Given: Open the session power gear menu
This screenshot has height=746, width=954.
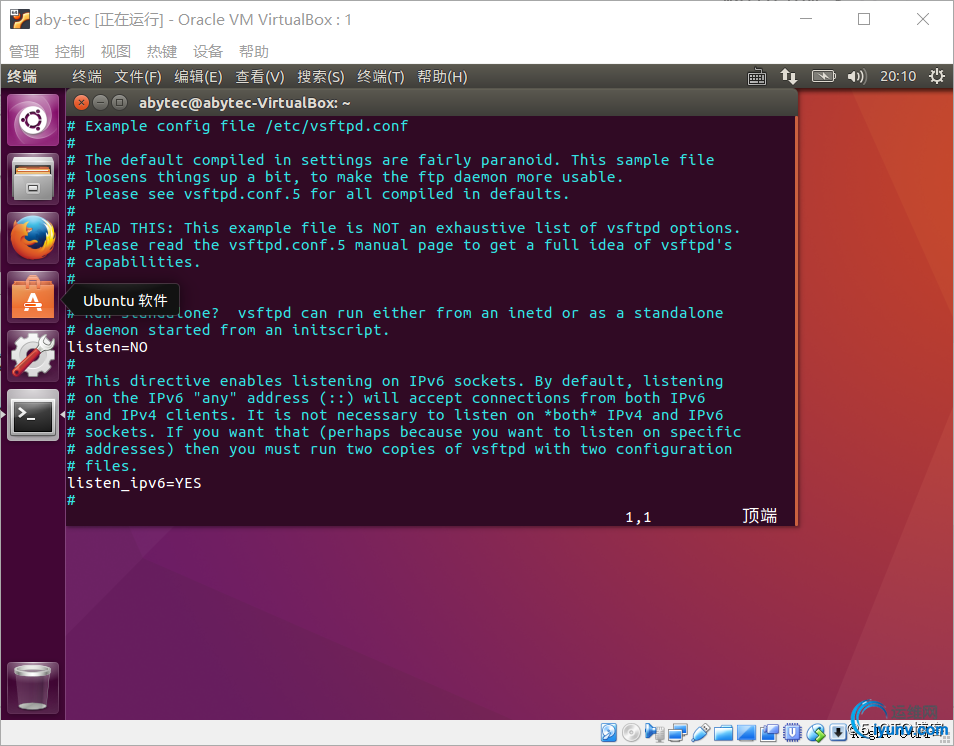Looking at the screenshot, I should [x=936, y=76].
